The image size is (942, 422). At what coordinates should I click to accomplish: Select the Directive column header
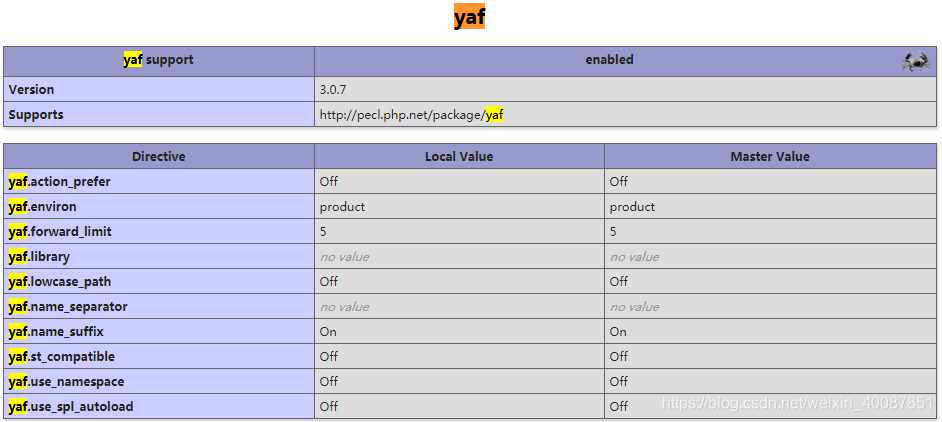(158, 157)
